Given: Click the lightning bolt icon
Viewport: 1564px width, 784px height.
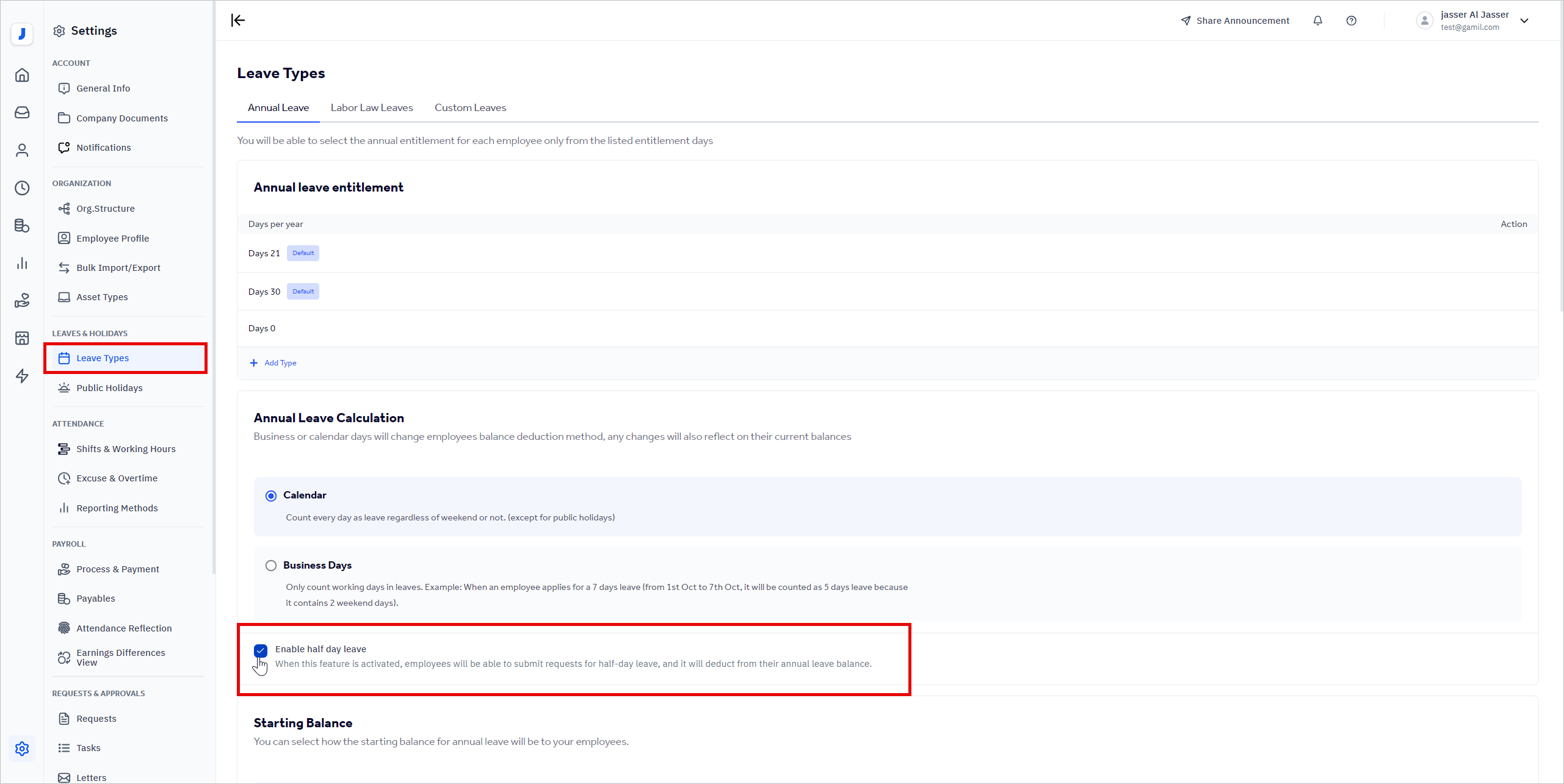Looking at the screenshot, I should (22, 376).
